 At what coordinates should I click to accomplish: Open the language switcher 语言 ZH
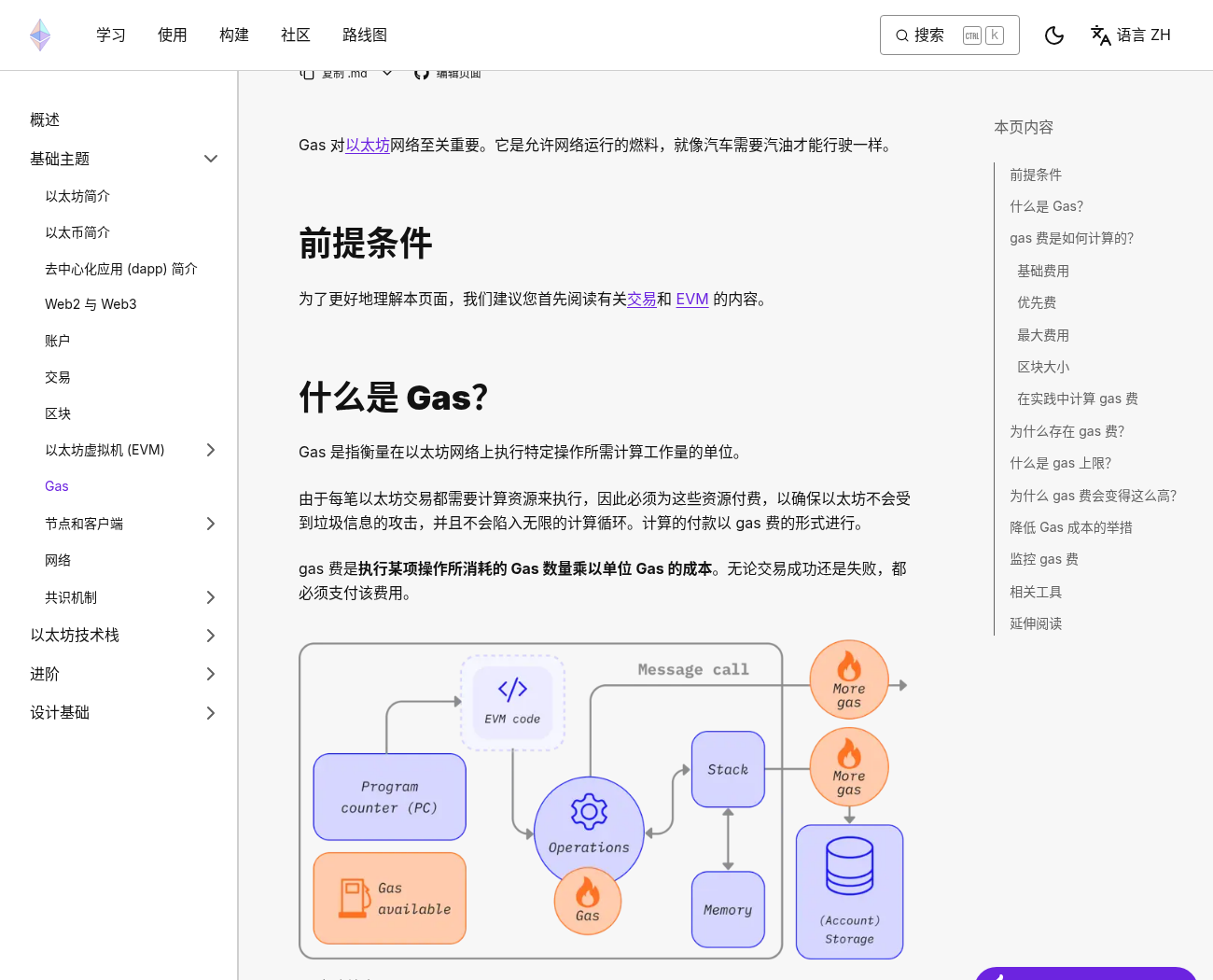click(x=1131, y=35)
